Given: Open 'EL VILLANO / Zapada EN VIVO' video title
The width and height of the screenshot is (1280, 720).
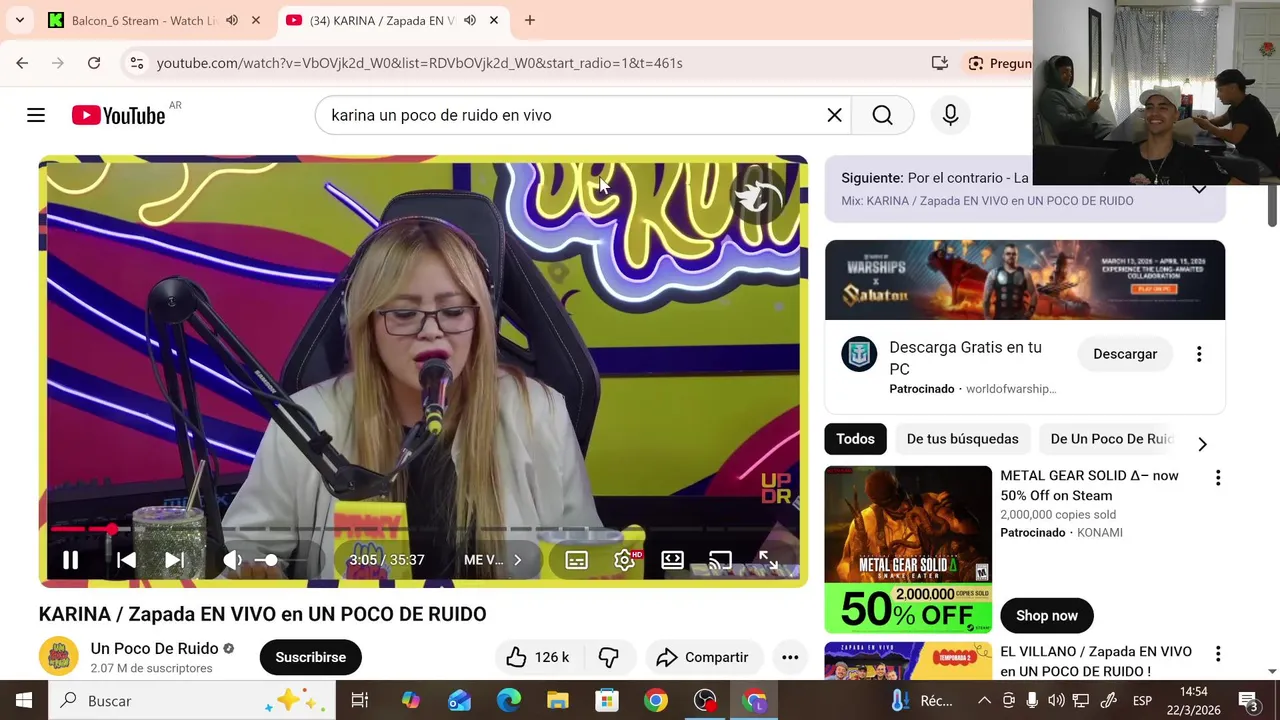Looking at the screenshot, I should pos(1096,661).
